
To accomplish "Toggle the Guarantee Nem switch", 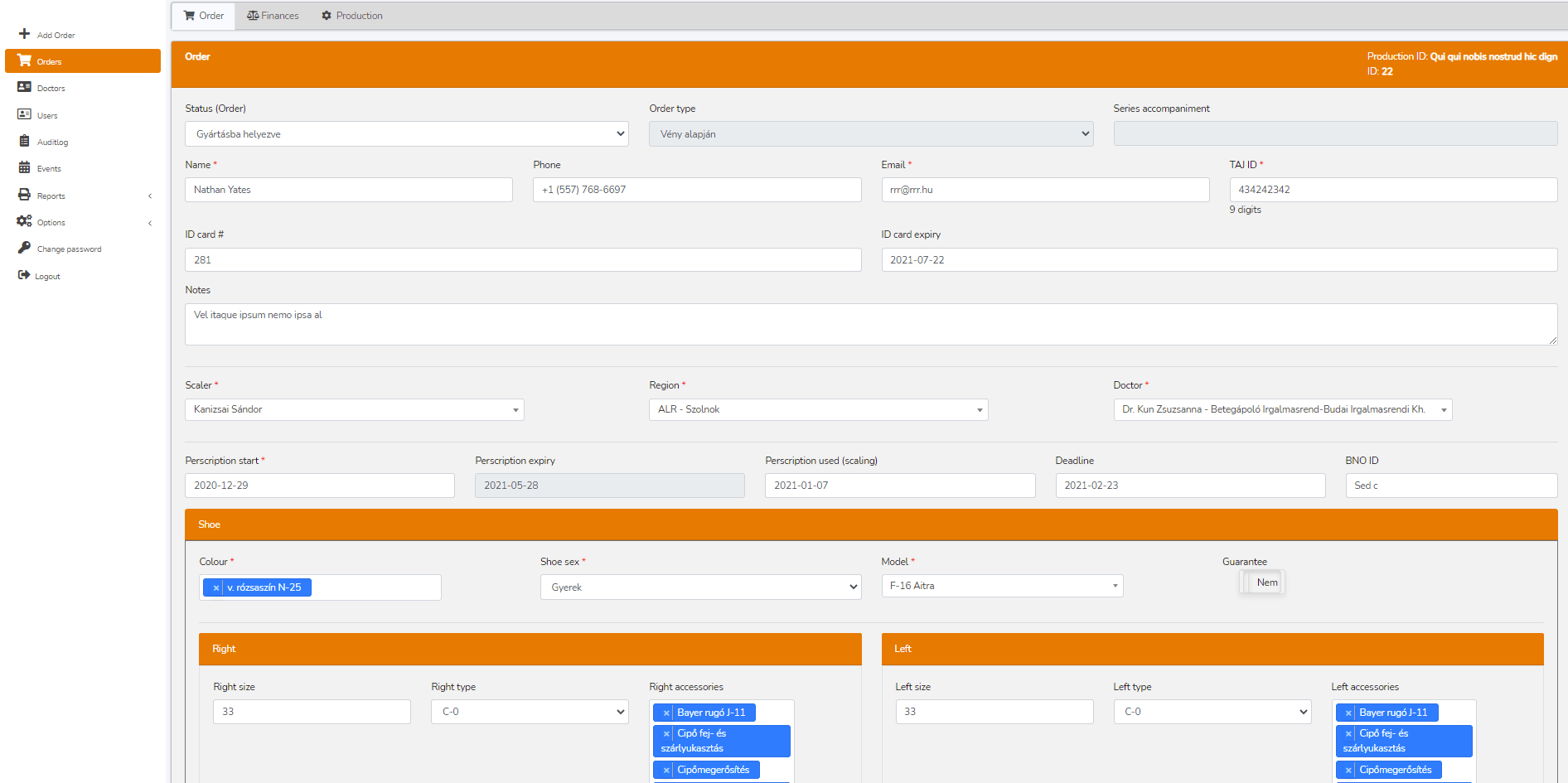I will (1261, 582).
